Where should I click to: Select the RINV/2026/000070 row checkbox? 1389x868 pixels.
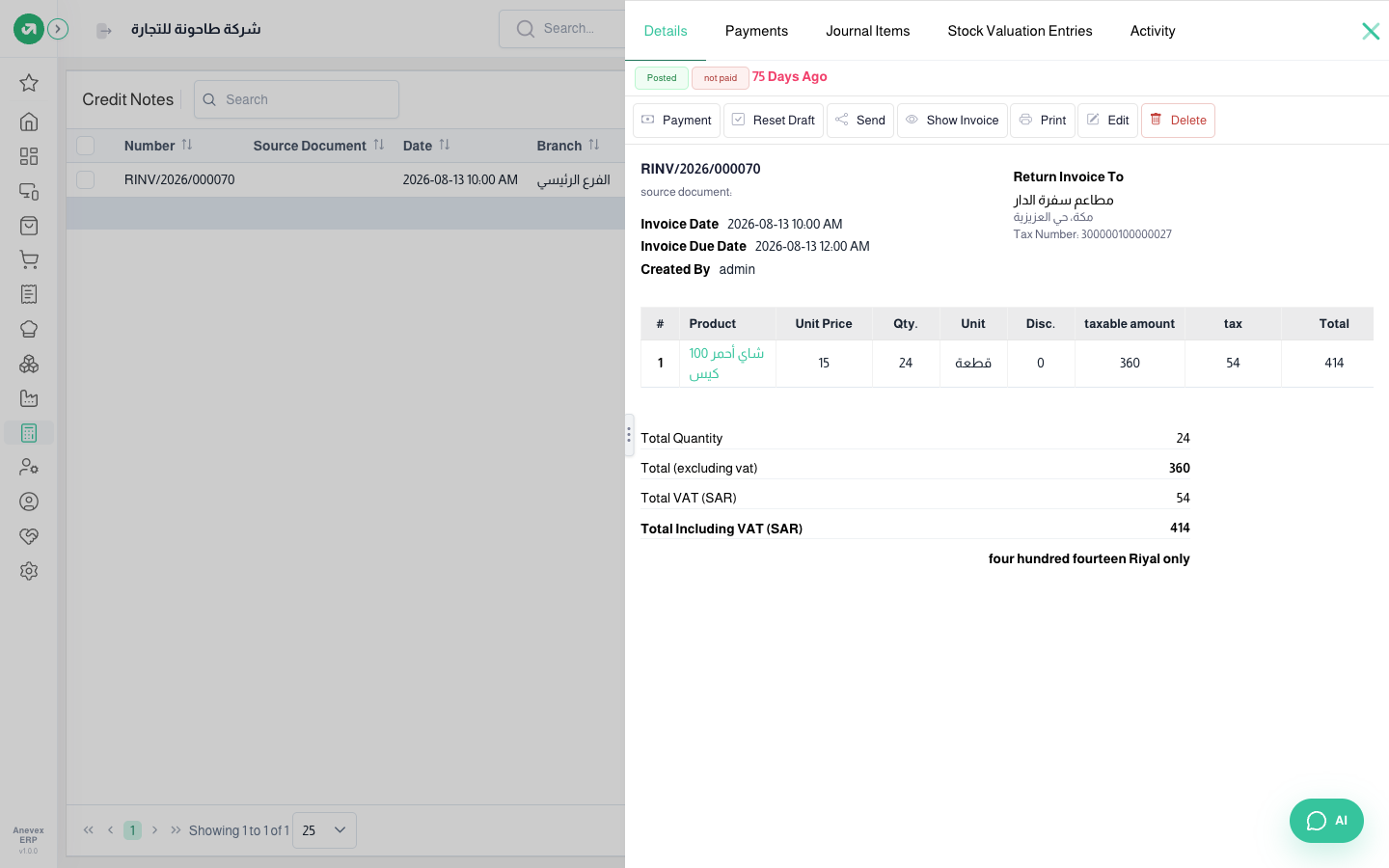pos(86,179)
